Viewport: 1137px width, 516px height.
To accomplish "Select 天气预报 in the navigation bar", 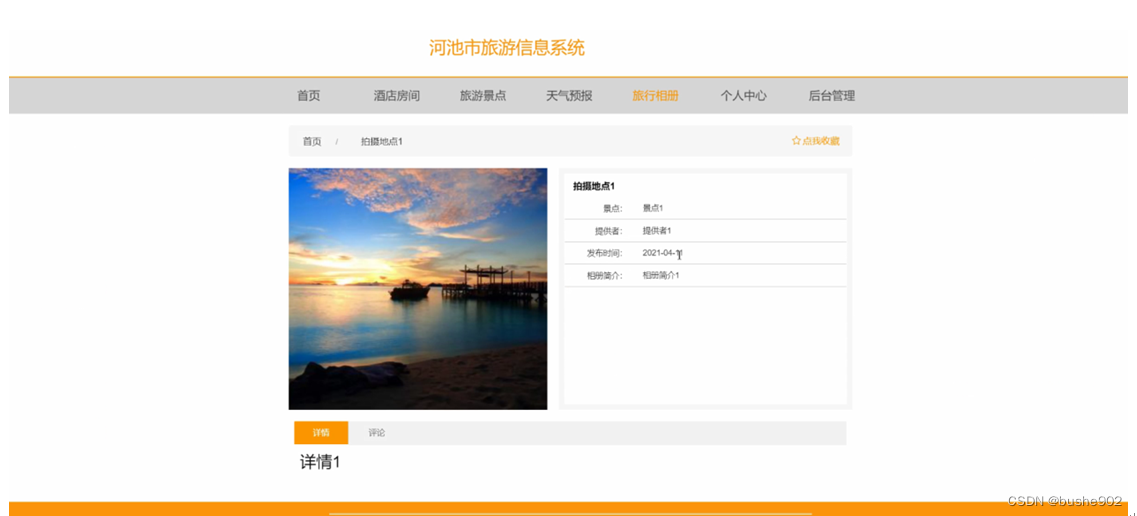I will (x=569, y=96).
